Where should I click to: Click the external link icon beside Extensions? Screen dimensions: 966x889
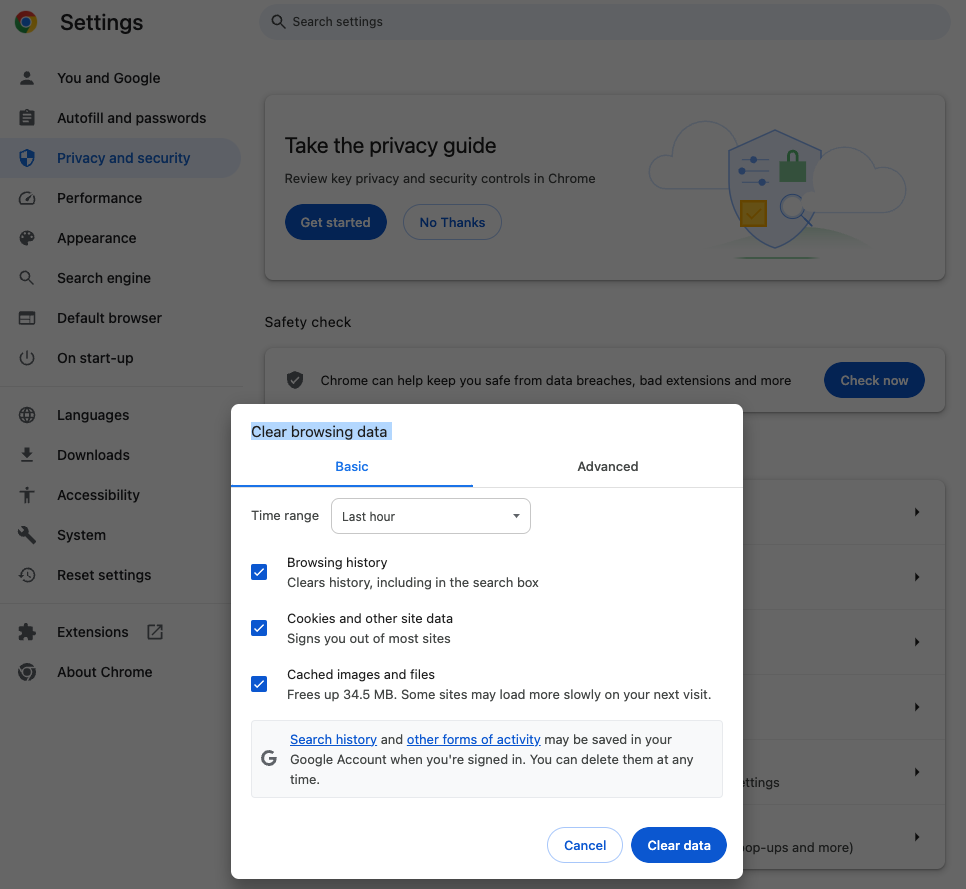click(155, 632)
